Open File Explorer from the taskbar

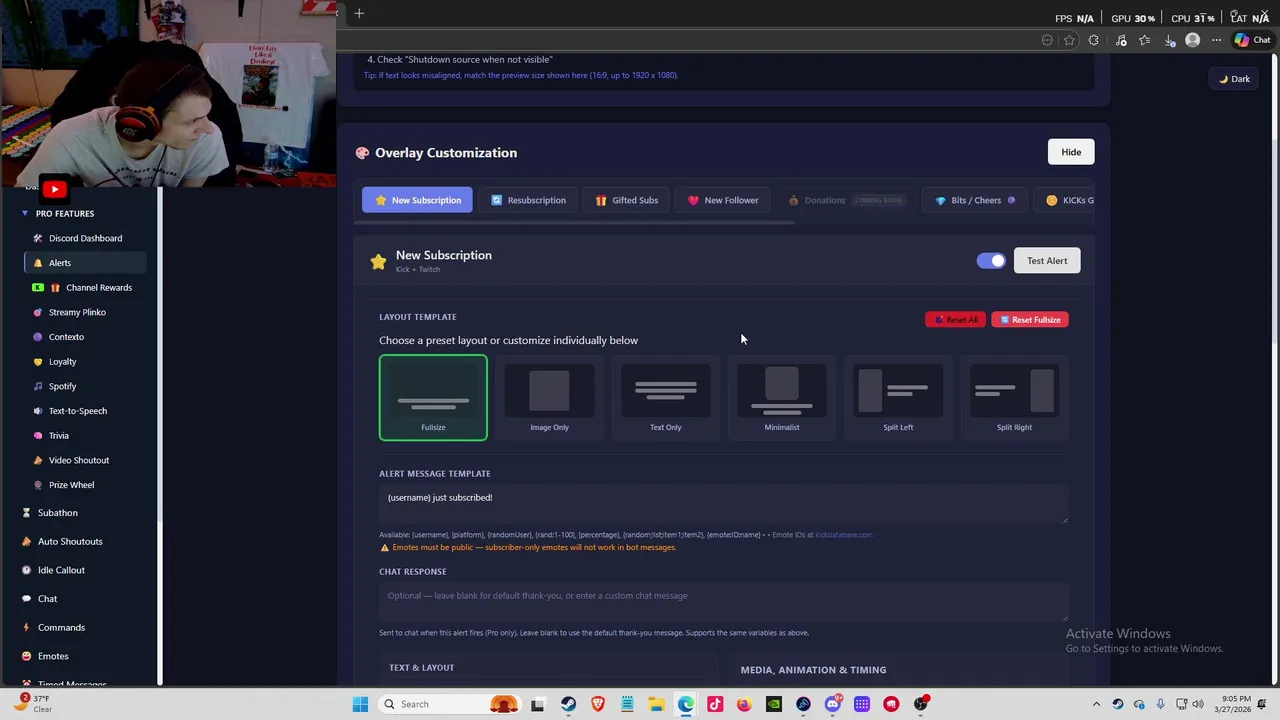click(x=656, y=704)
